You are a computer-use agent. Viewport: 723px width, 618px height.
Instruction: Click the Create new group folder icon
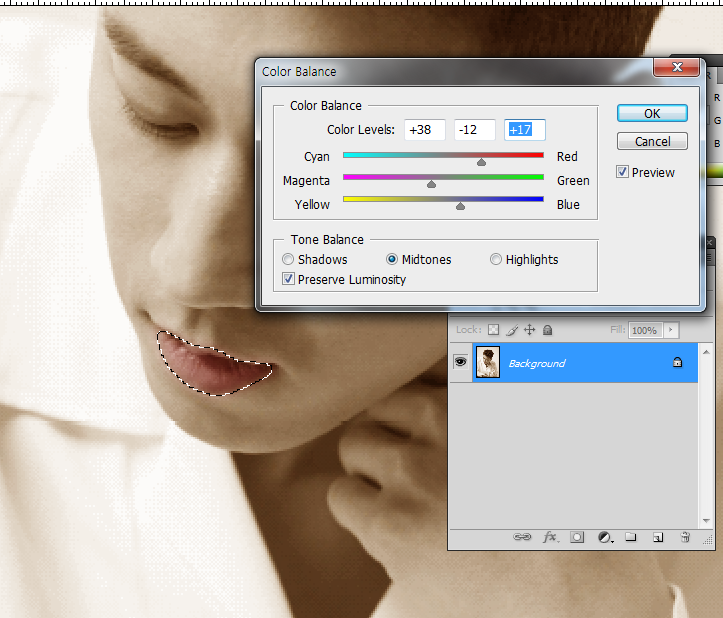click(631, 537)
